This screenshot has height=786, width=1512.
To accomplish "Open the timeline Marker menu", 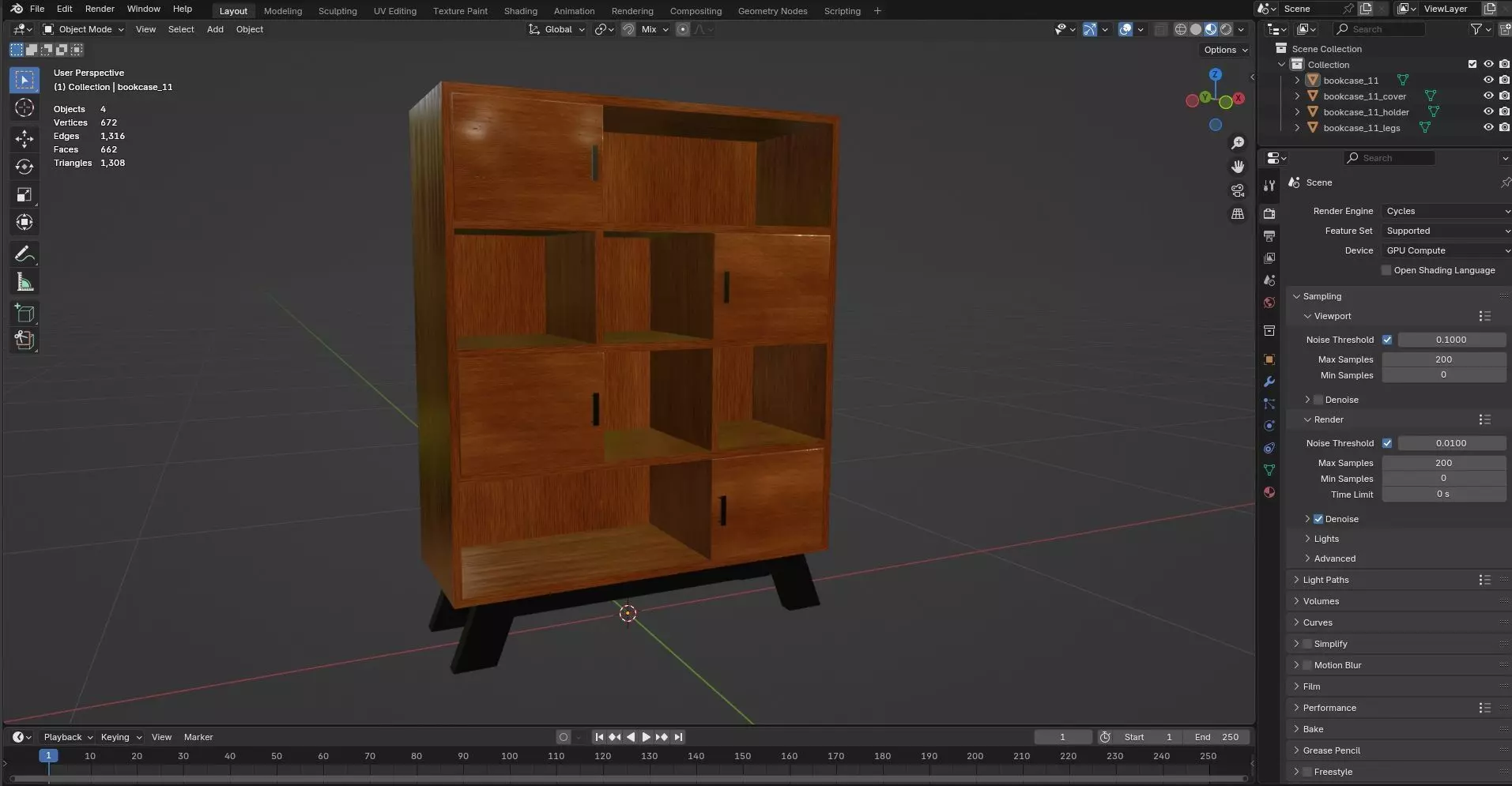I will [198, 737].
